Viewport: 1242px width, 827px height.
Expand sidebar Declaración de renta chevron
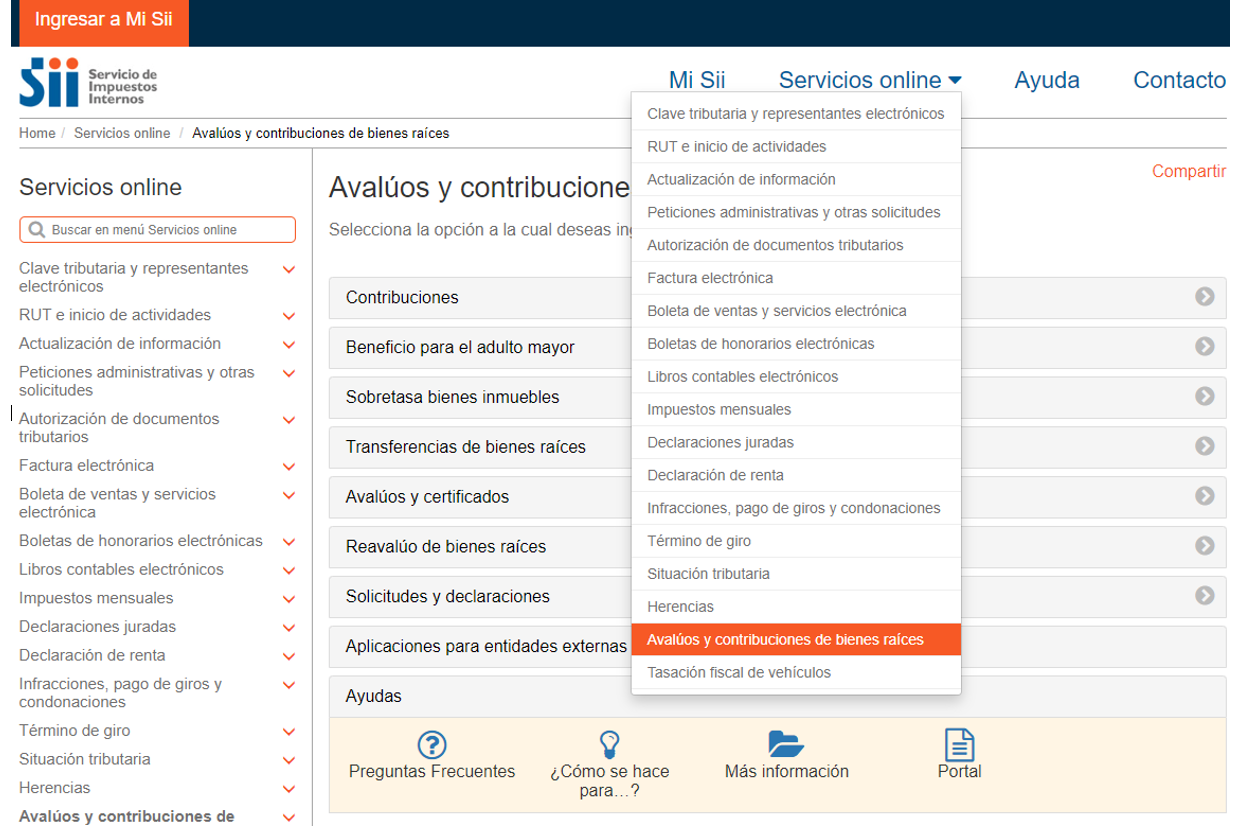tap(289, 657)
